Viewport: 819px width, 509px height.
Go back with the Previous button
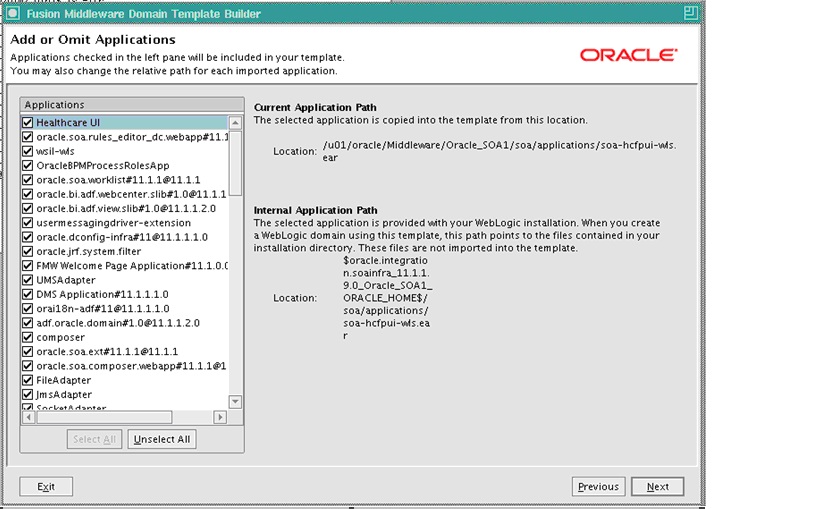[599, 487]
